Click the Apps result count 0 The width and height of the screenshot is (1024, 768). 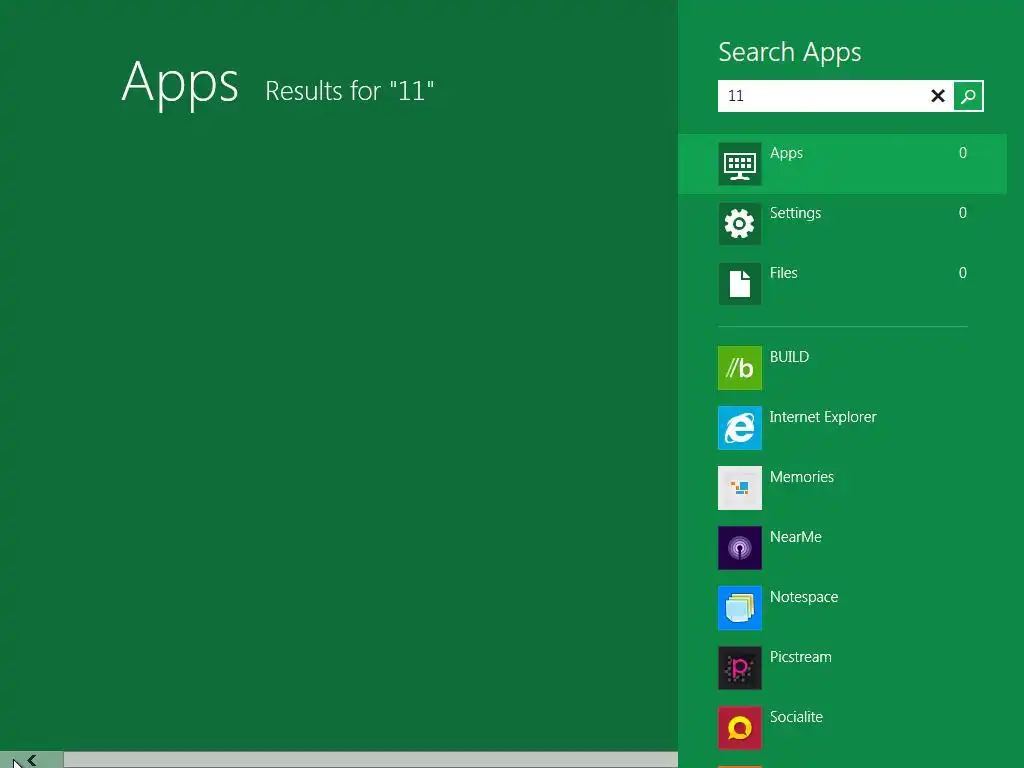pos(963,153)
